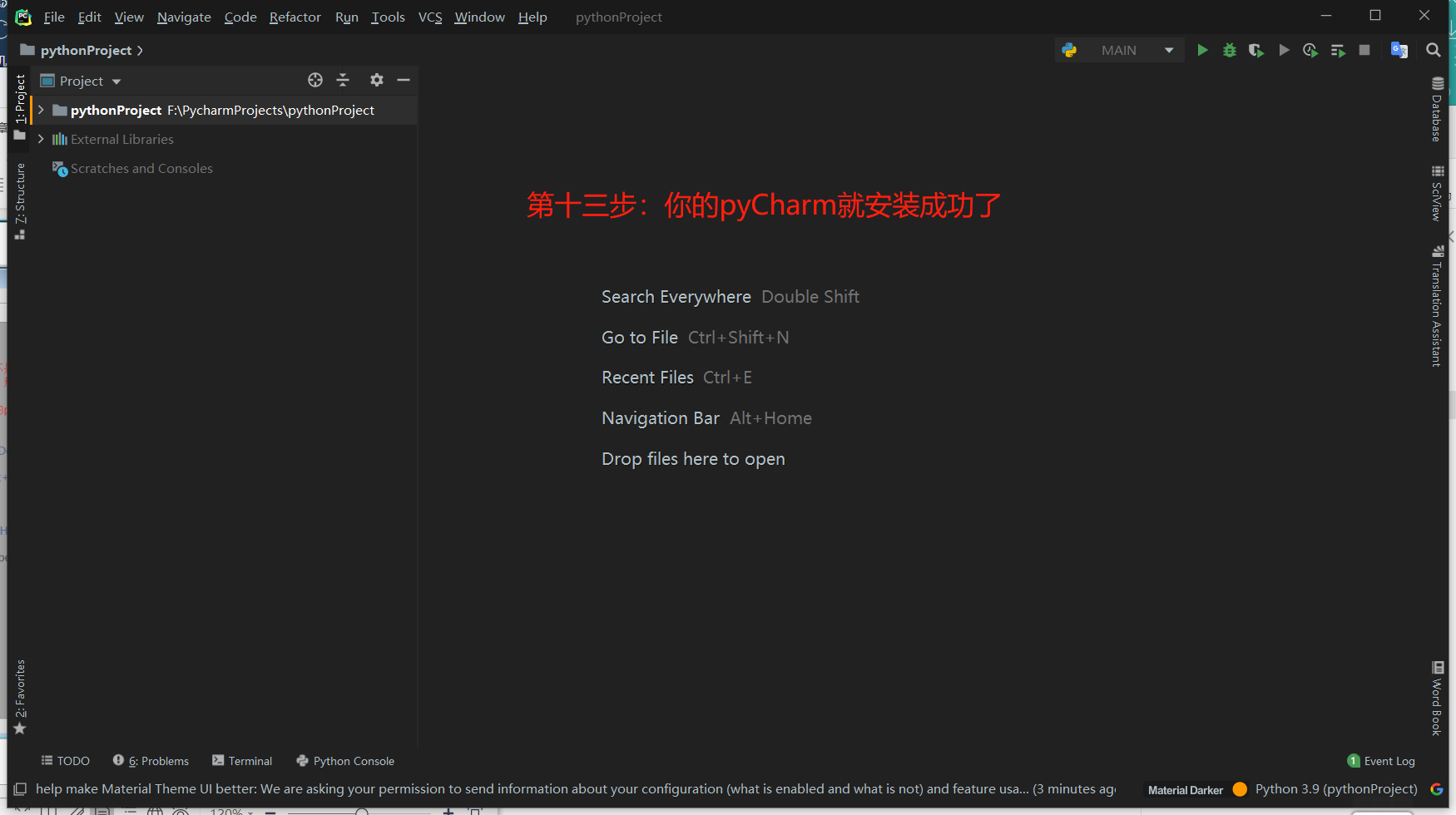This screenshot has height=815, width=1456.
Task: Open Search Everywhere magnifier icon
Action: coord(1433,51)
